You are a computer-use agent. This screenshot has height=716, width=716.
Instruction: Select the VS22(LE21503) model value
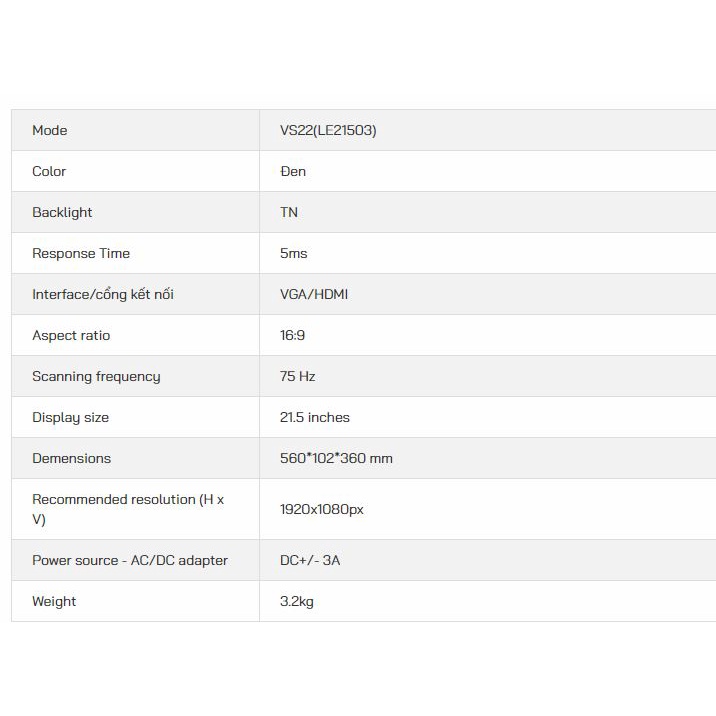tap(328, 130)
